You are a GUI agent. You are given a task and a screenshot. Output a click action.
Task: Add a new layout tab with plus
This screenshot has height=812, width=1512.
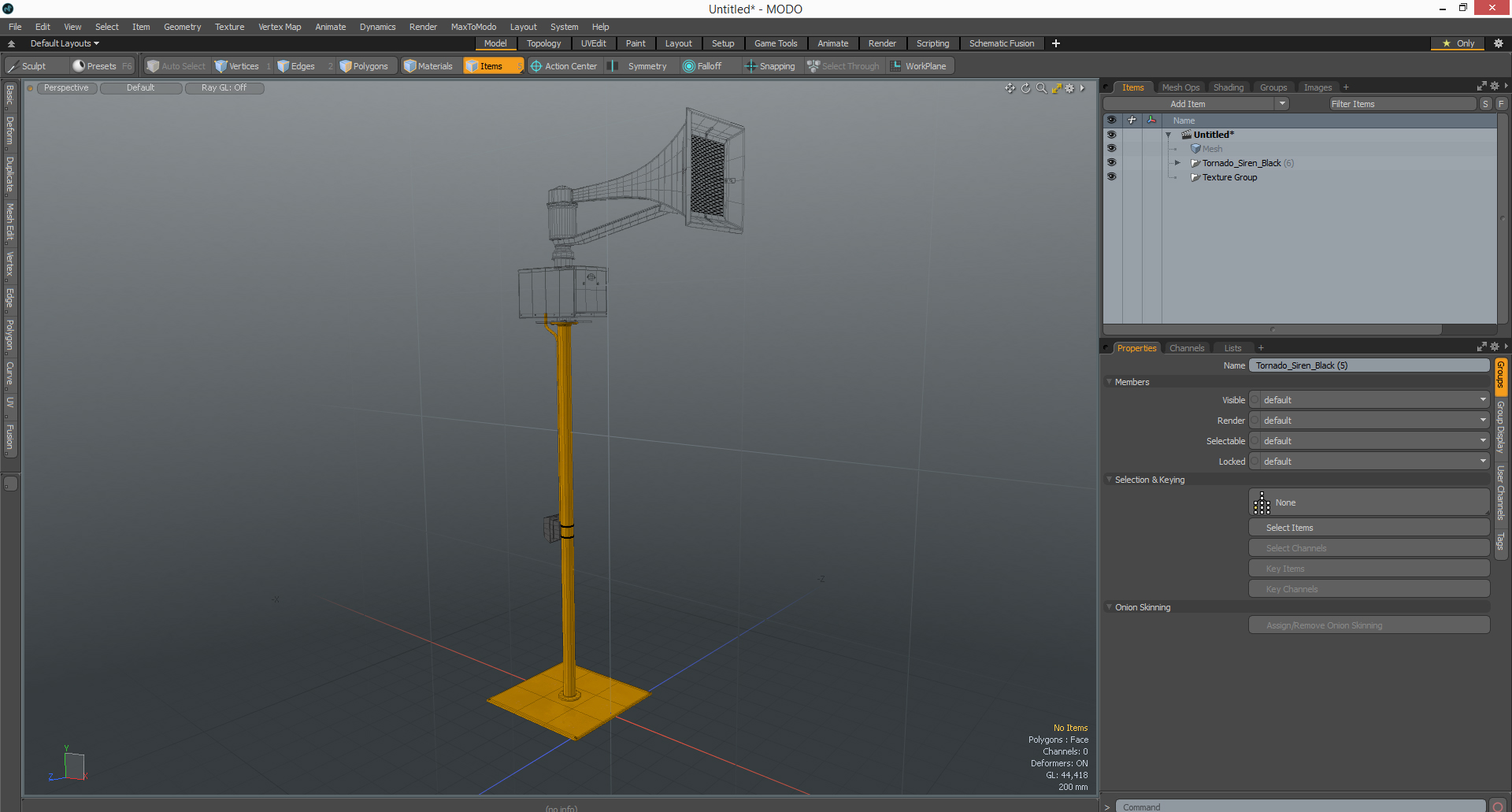(1056, 43)
